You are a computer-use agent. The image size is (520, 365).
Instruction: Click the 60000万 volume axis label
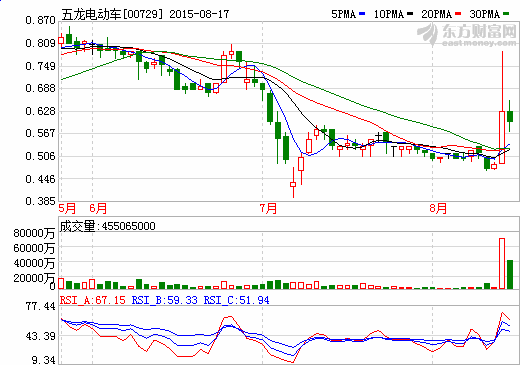pyautogui.click(x=34, y=248)
